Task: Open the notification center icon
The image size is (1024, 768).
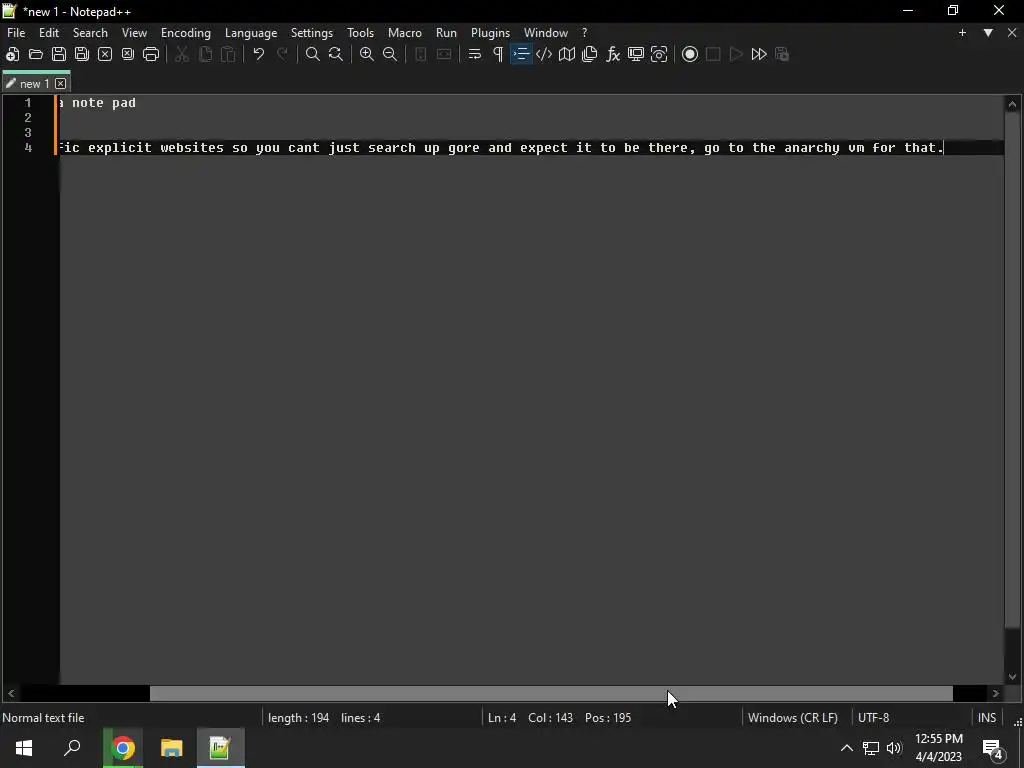Action: [993, 748]
